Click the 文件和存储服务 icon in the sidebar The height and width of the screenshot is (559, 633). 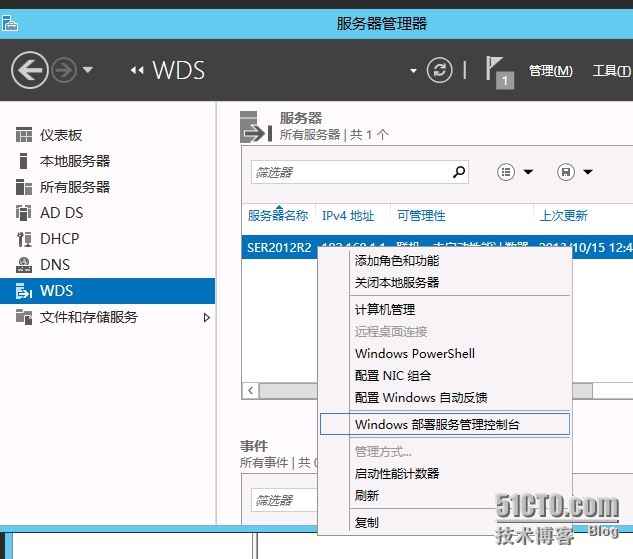coord(24,317)
